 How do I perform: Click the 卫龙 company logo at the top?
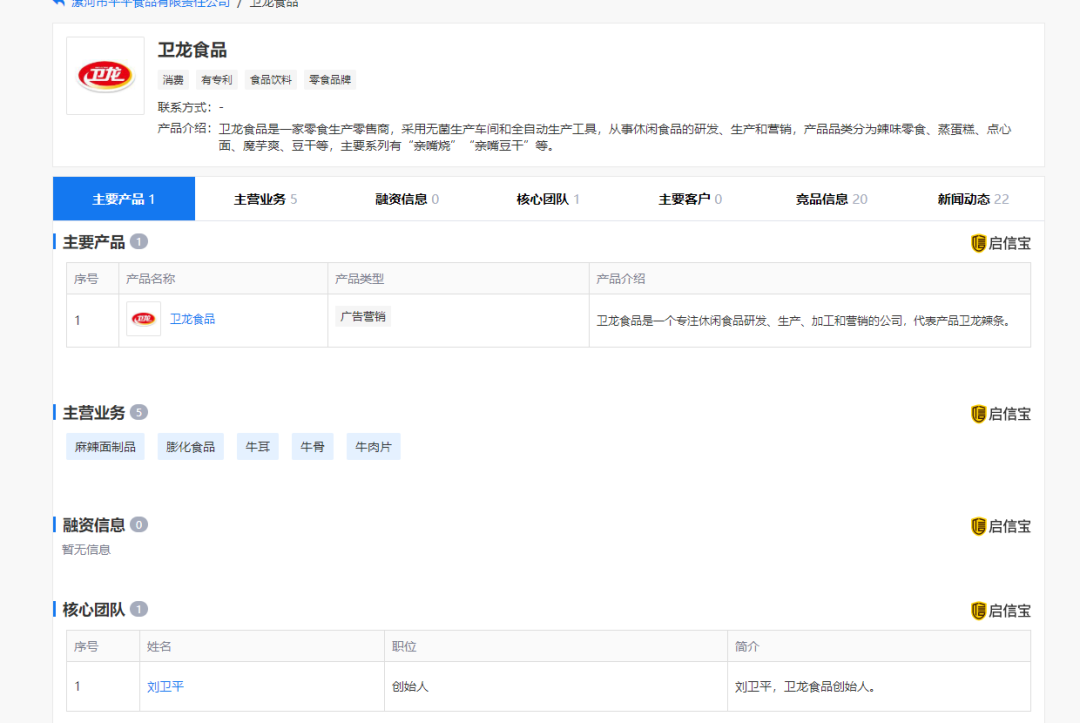tap(105, 75)
